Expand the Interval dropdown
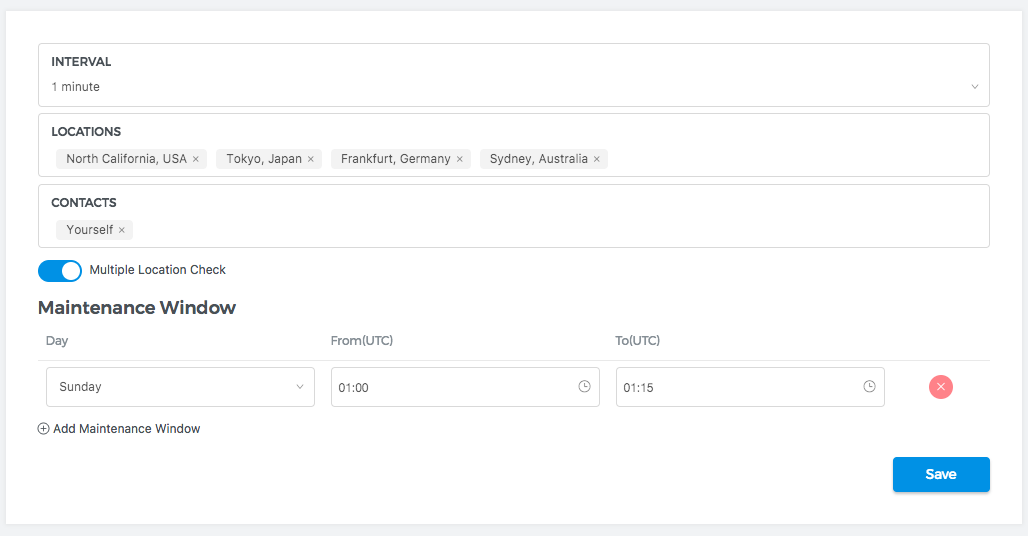This screenshot has height=536, width=1028. coord(975,87)
